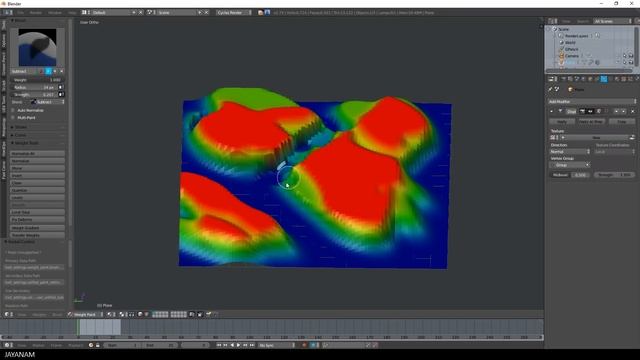Open the World properties tab icon

(x=583, y=79)
